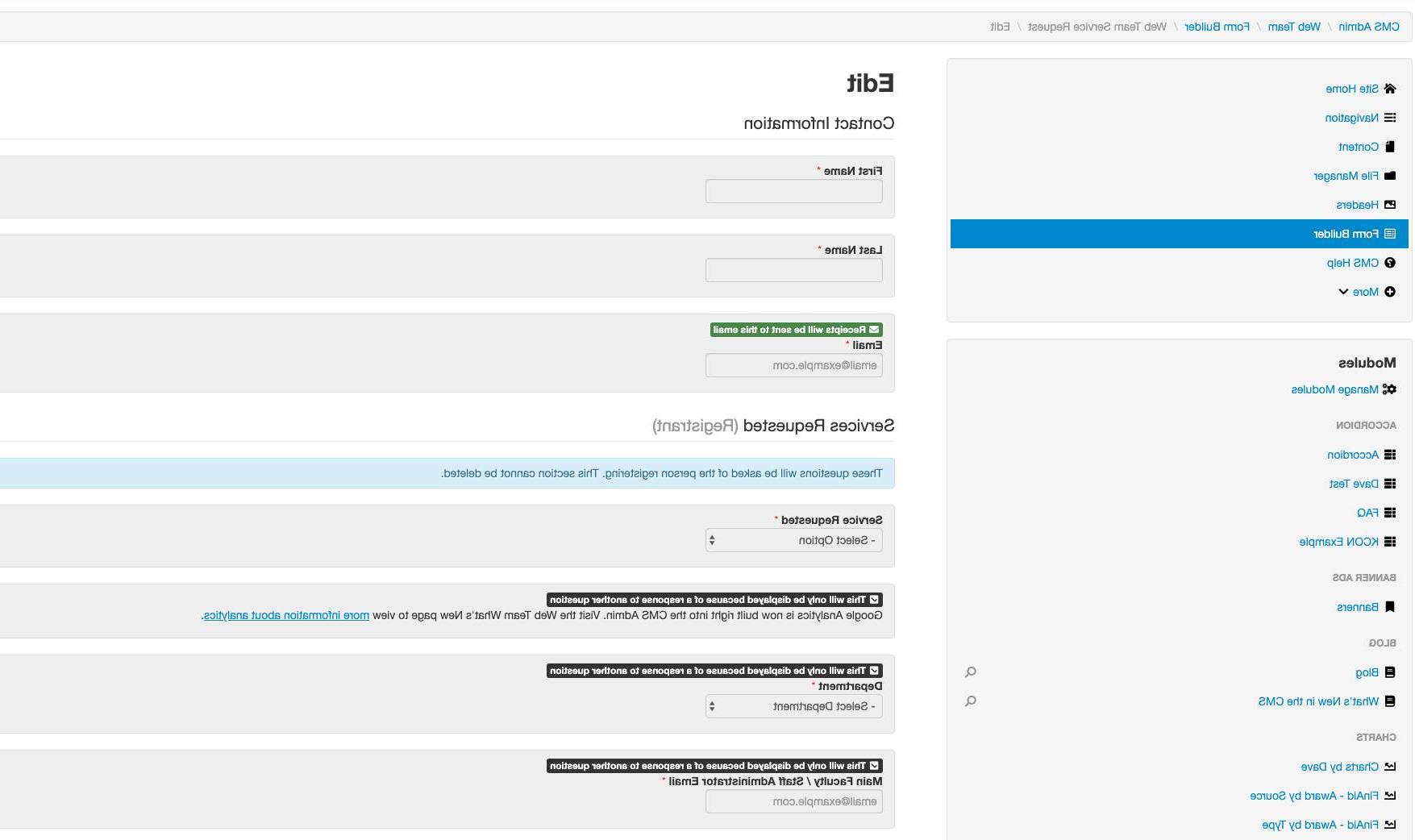Click the Form Builder icon in highlighted row

[1390, 234]
